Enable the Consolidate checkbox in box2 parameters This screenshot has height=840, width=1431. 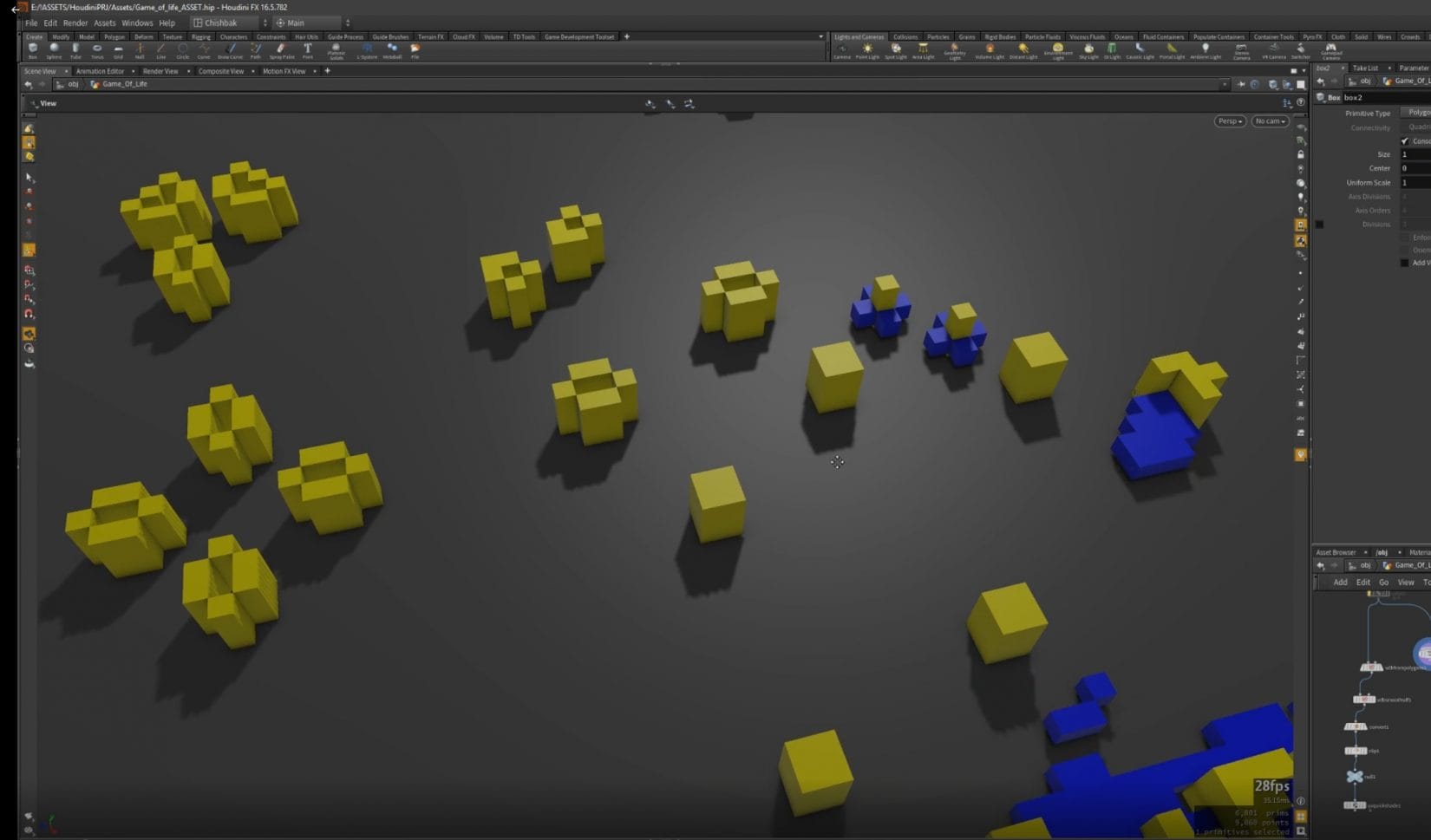coord(1404,141)
